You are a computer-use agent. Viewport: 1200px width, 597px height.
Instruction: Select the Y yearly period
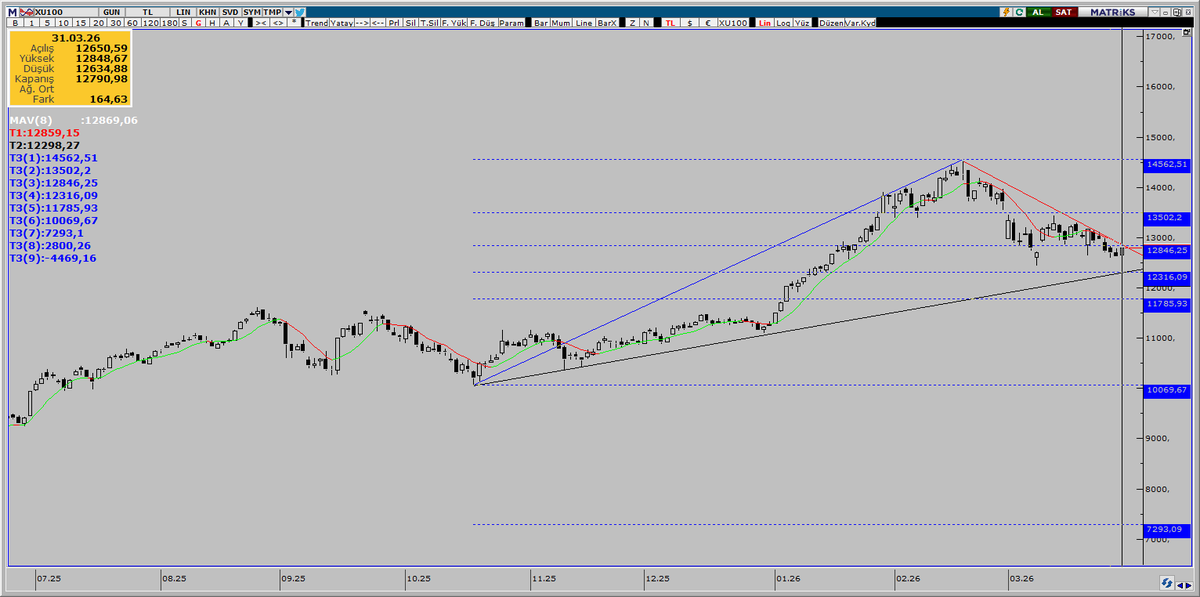(x=240, y=22)
